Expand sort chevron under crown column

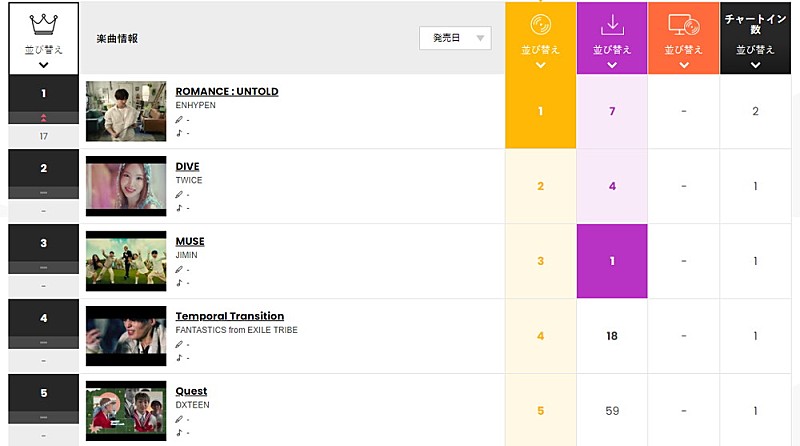pyautogui.click(x=43, y=65)
